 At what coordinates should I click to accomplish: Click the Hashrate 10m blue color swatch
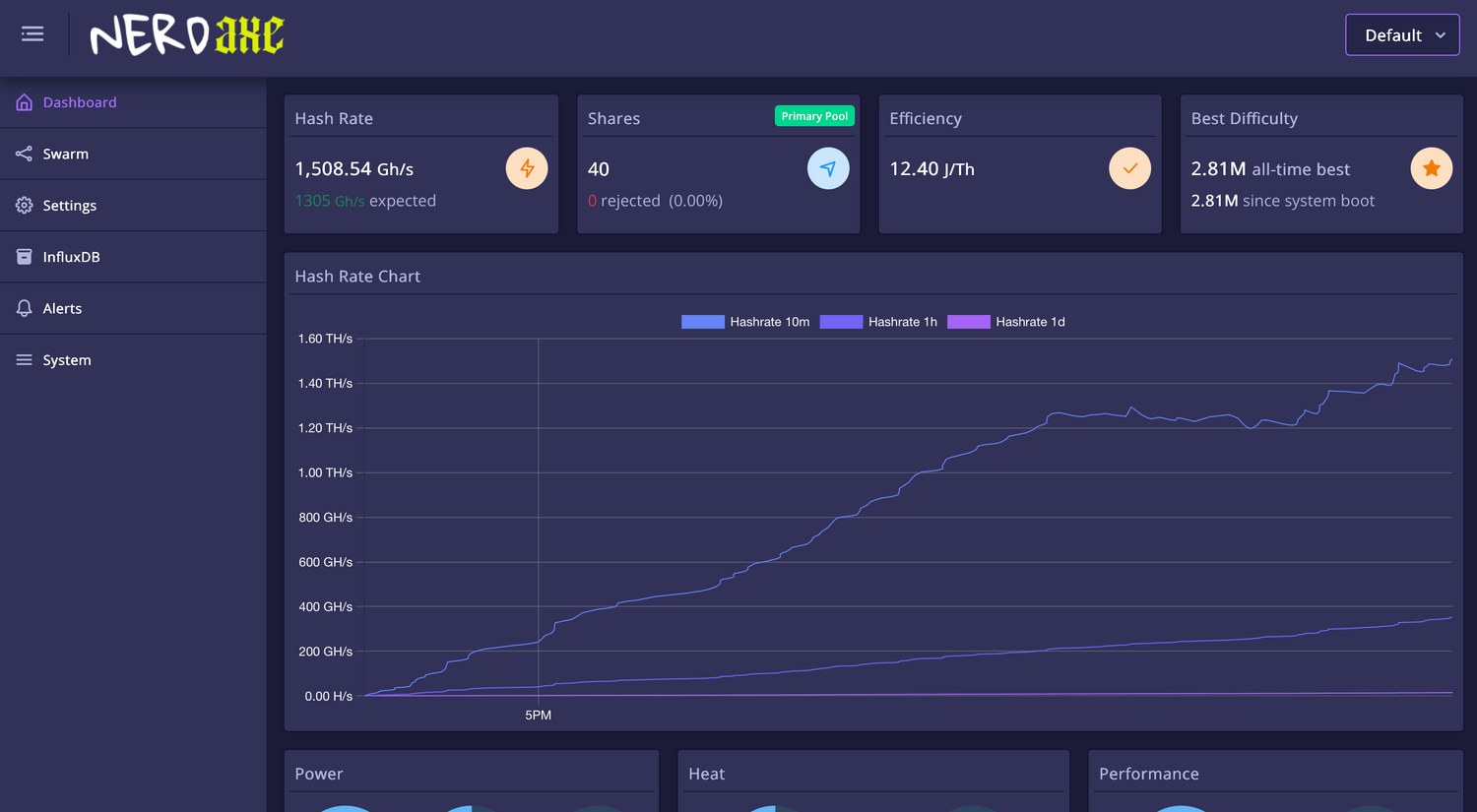703,322
